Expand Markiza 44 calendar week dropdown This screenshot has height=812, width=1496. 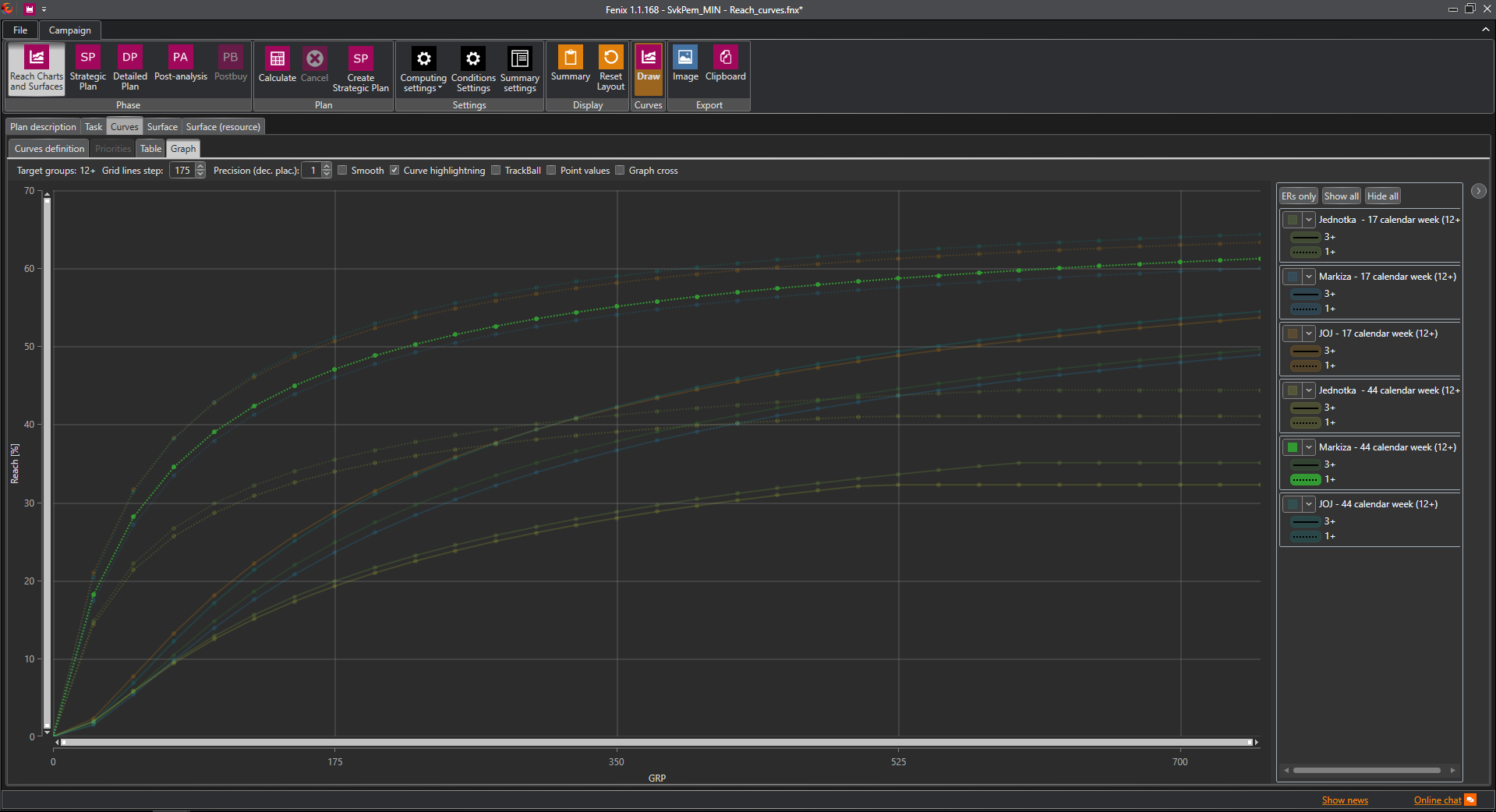click(x=1309, y=447)
